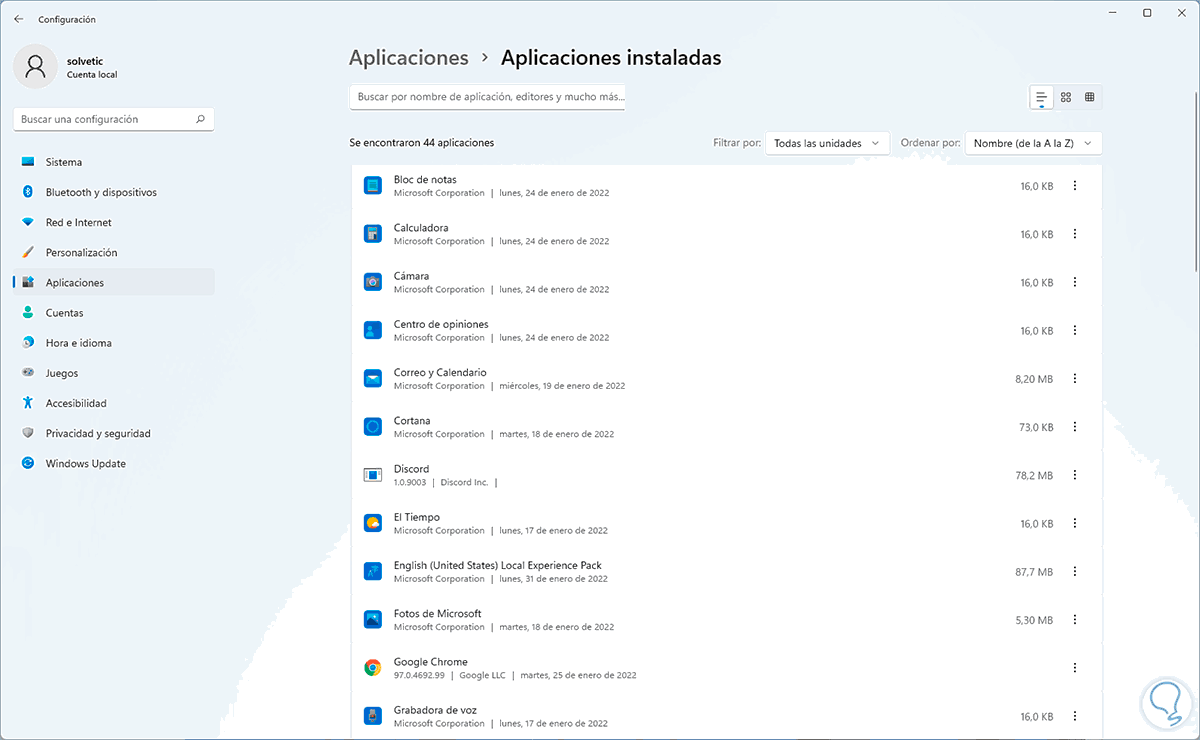The image size is (1200, 740).
Task: Click the Discord app name
Action: point(411,469)
